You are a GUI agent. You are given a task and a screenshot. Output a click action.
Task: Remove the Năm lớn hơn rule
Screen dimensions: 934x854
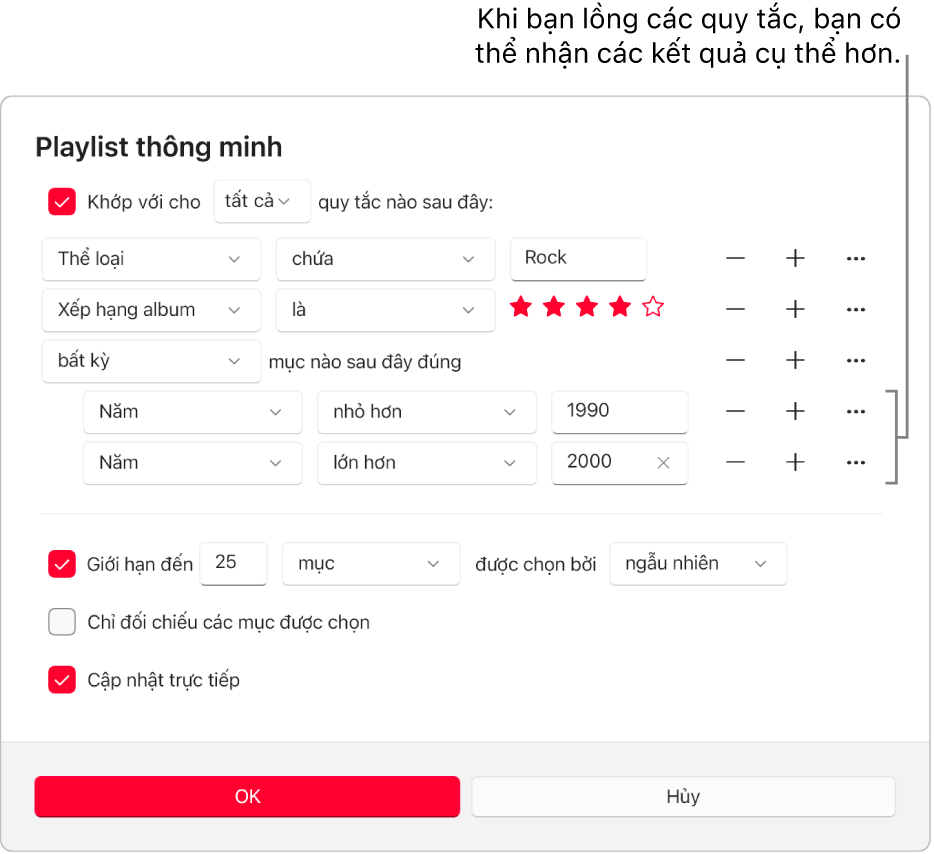[x=736, y=462]
